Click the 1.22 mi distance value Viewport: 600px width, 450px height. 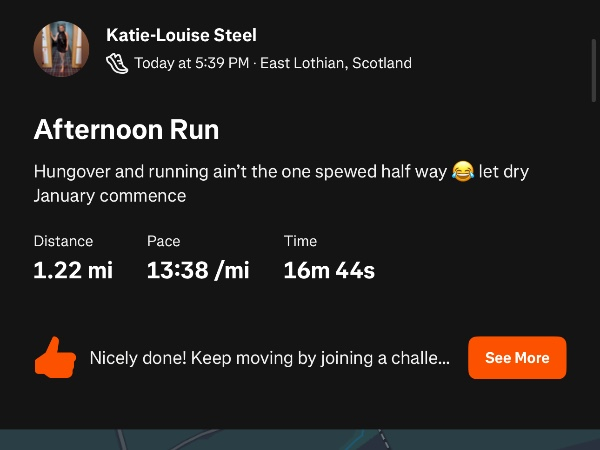(x=73, y=270)
